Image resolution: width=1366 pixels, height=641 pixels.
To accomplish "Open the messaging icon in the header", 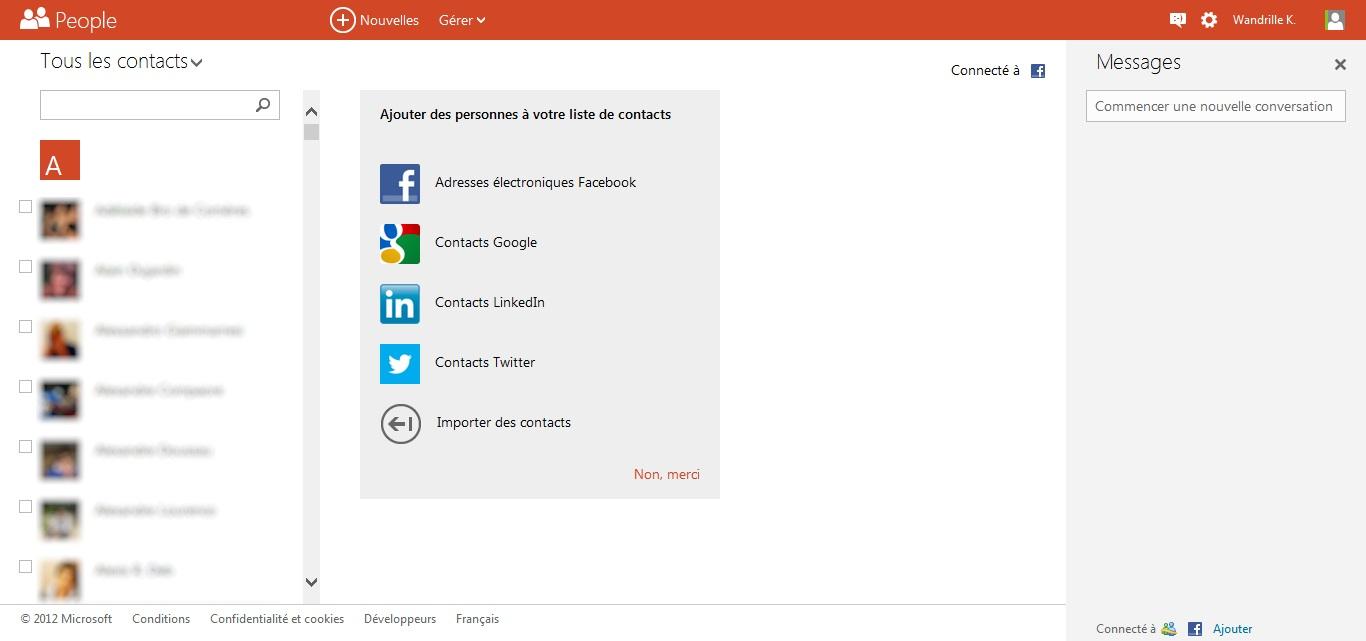I will pyautogui.click(x=1178, y=20).
